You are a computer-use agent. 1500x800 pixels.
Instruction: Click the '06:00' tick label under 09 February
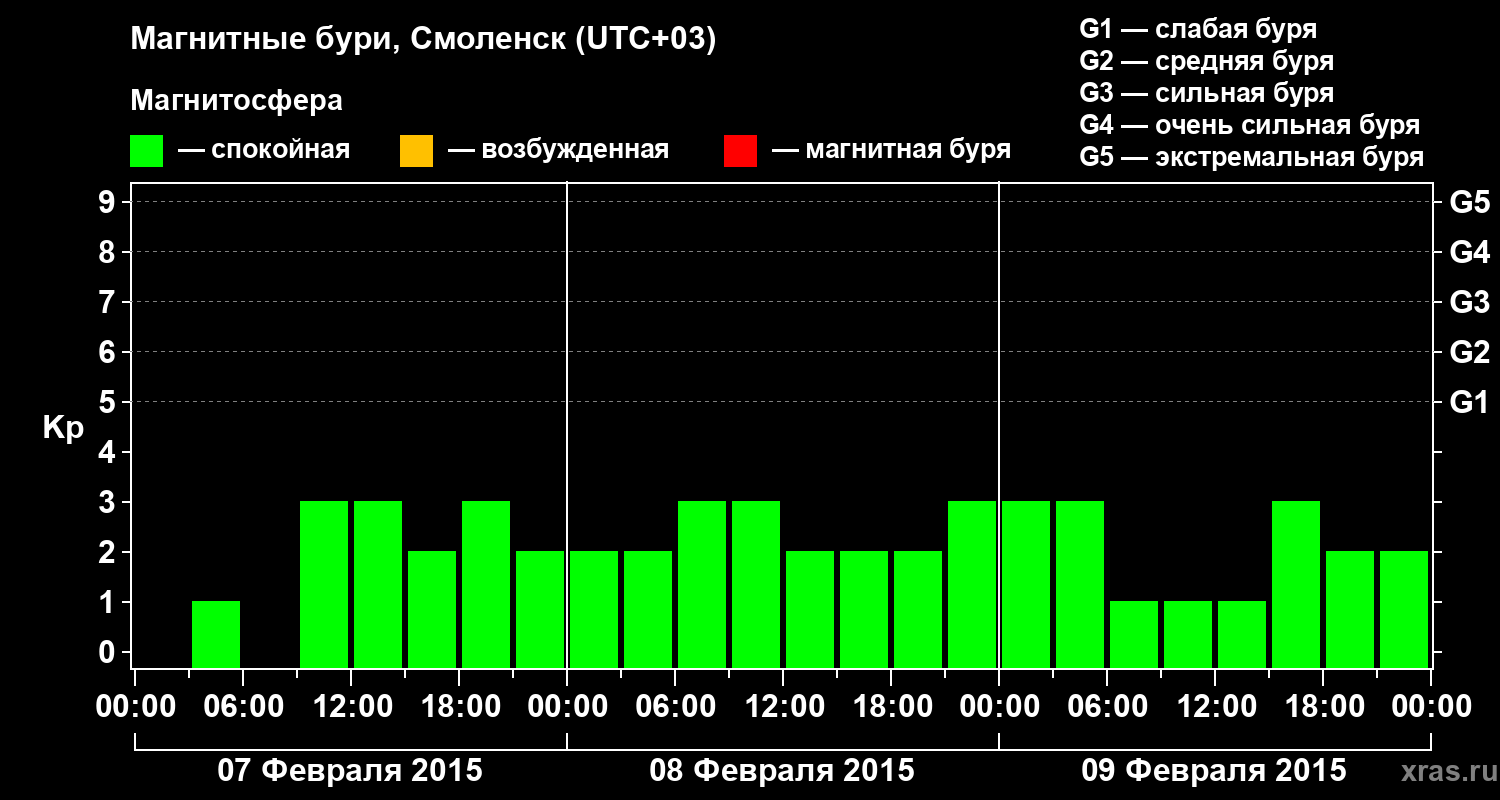pos(1107,706)
